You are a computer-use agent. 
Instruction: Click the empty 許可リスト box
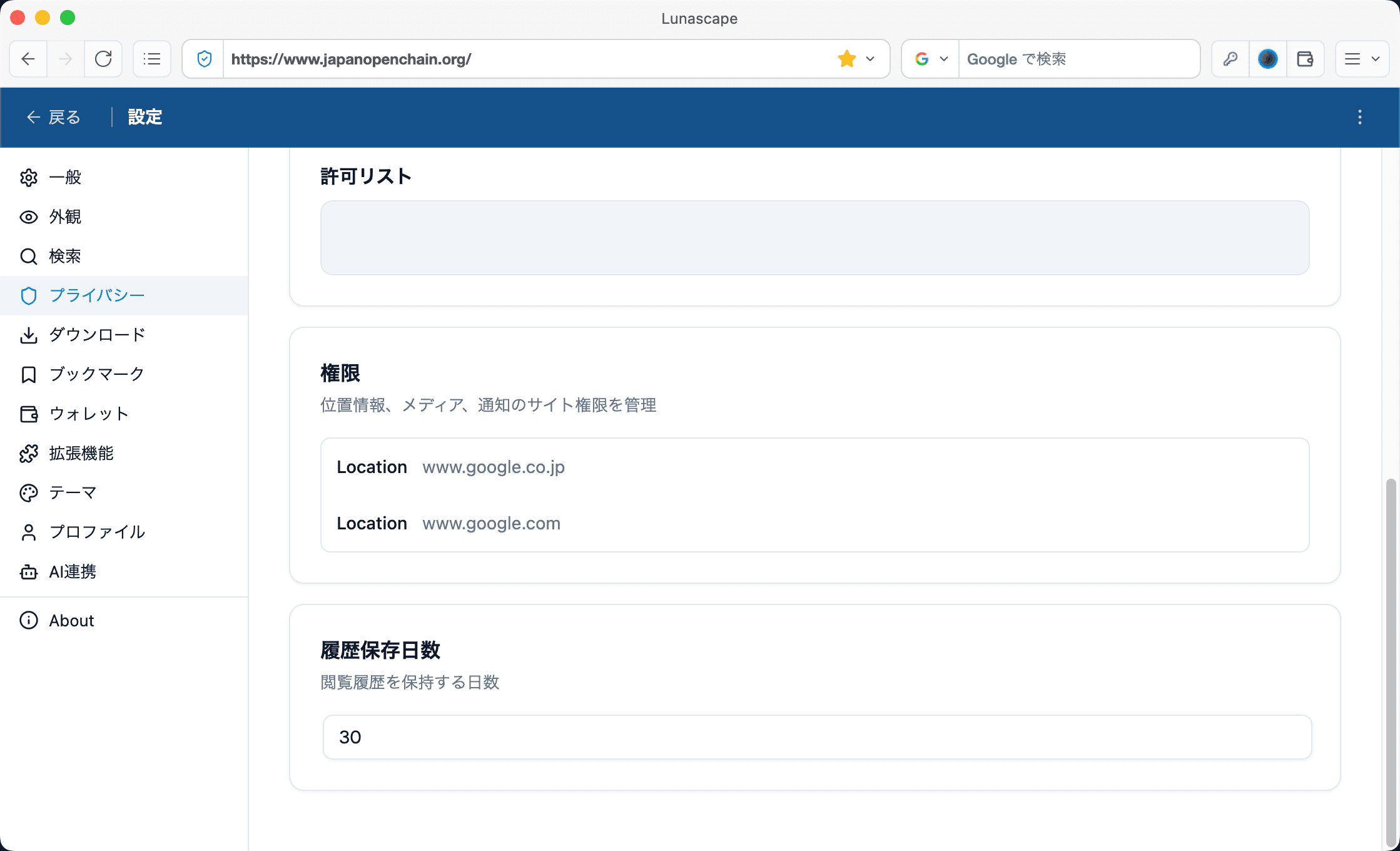814,238
